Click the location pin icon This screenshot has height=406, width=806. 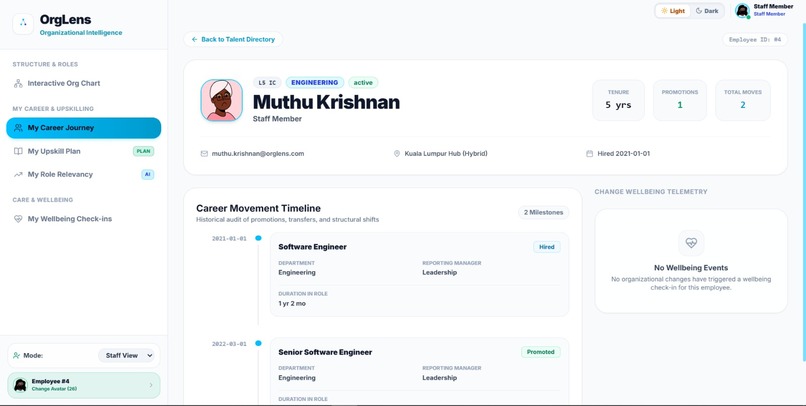[x=397, y=154]
